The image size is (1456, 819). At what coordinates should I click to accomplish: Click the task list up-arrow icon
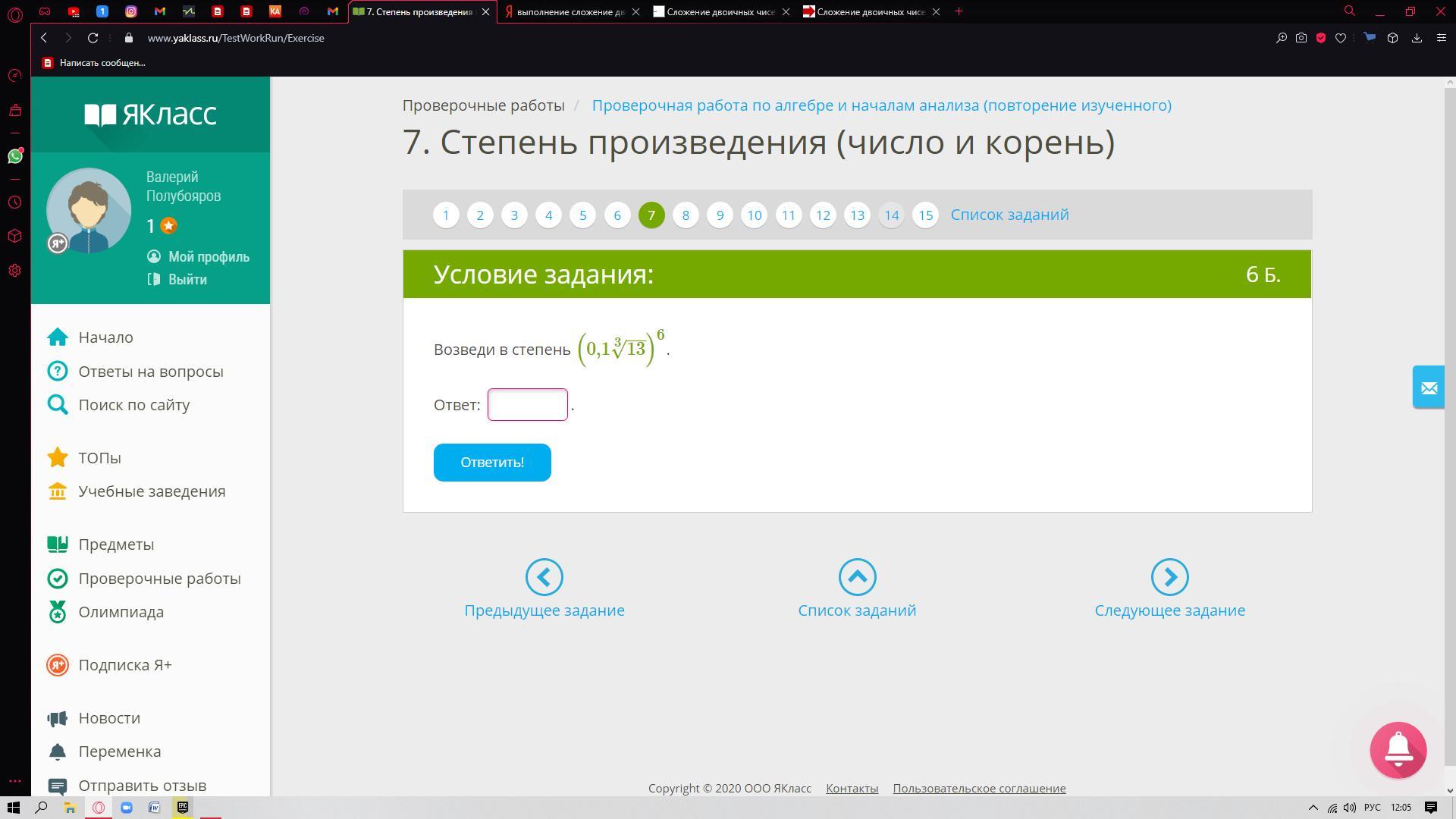coord(857,577)
